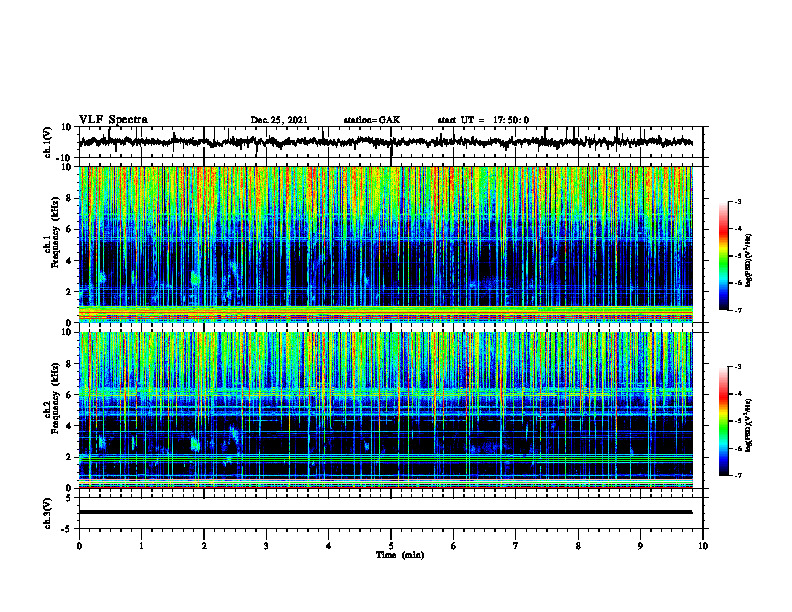Click the "4" kHz tick on ch.1 frequency axis
Screen dimensions: 792x612
pyautogui.click(x=69, y=261)
